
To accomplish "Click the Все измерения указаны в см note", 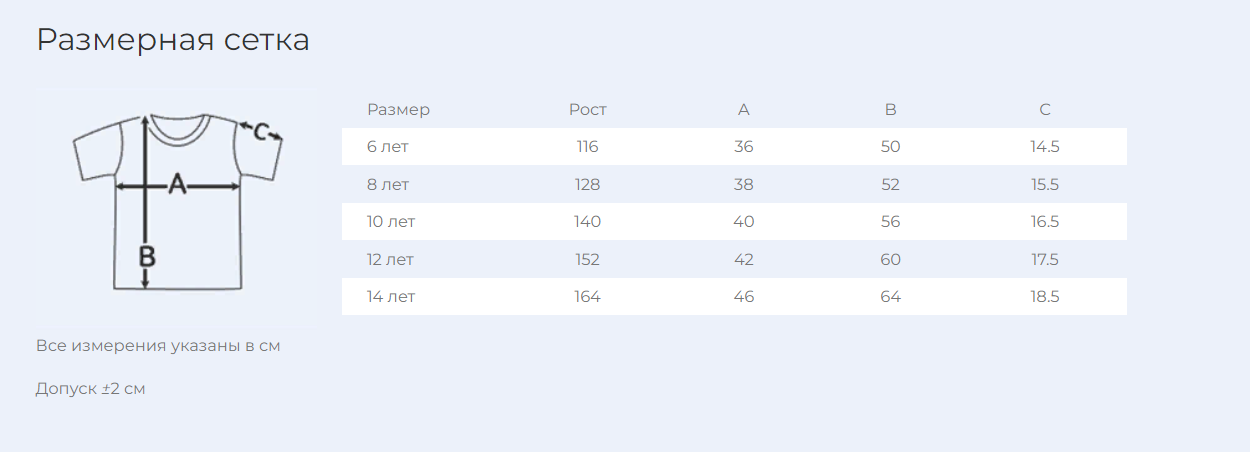I will click(158, 346).
